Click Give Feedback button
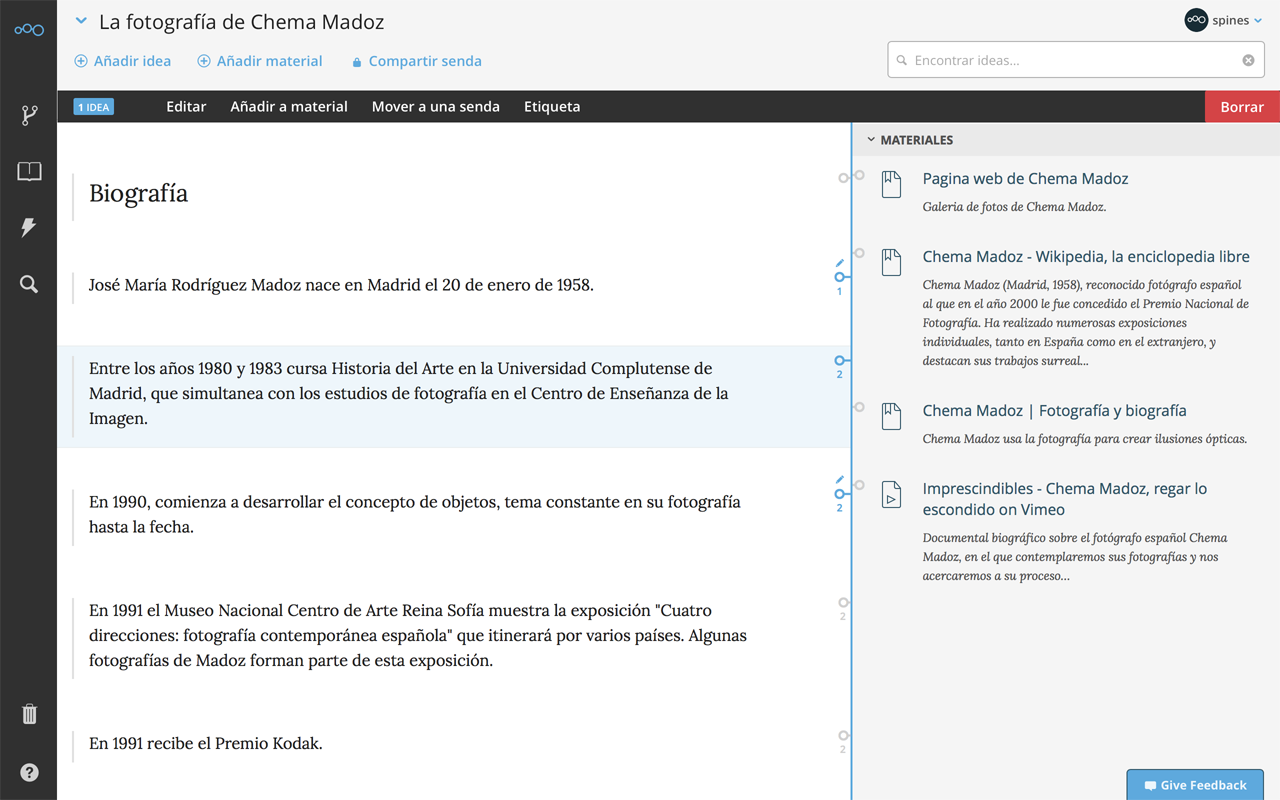This screenshot has width=1280, height=800. click(x=1195, y=785)
